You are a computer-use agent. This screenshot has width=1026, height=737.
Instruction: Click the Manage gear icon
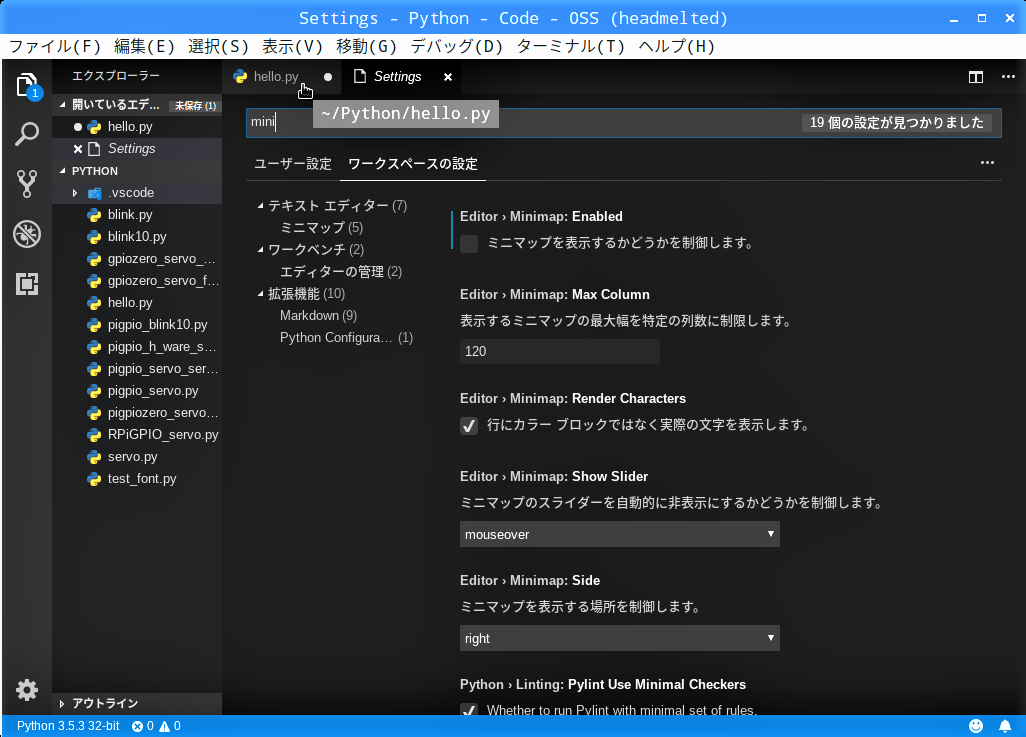point(27,689)
